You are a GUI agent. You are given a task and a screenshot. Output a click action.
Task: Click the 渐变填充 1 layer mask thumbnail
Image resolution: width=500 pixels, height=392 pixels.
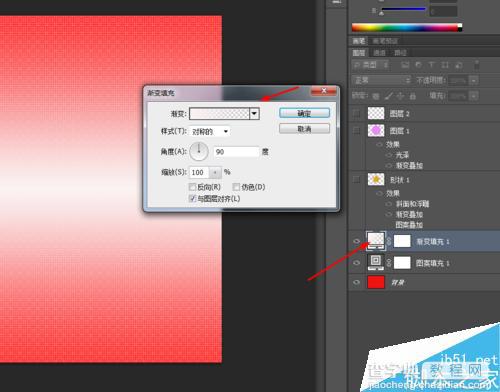[x=402, y=241]
